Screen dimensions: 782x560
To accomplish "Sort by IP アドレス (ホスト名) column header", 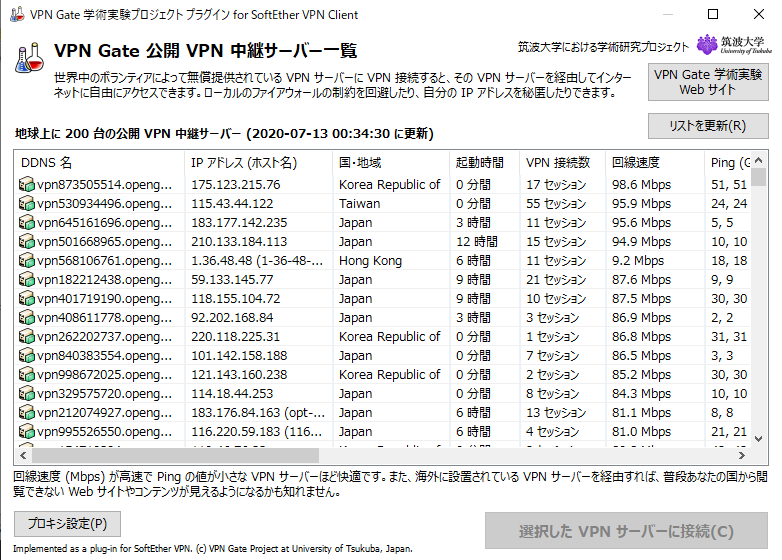I will pos(258,162).
